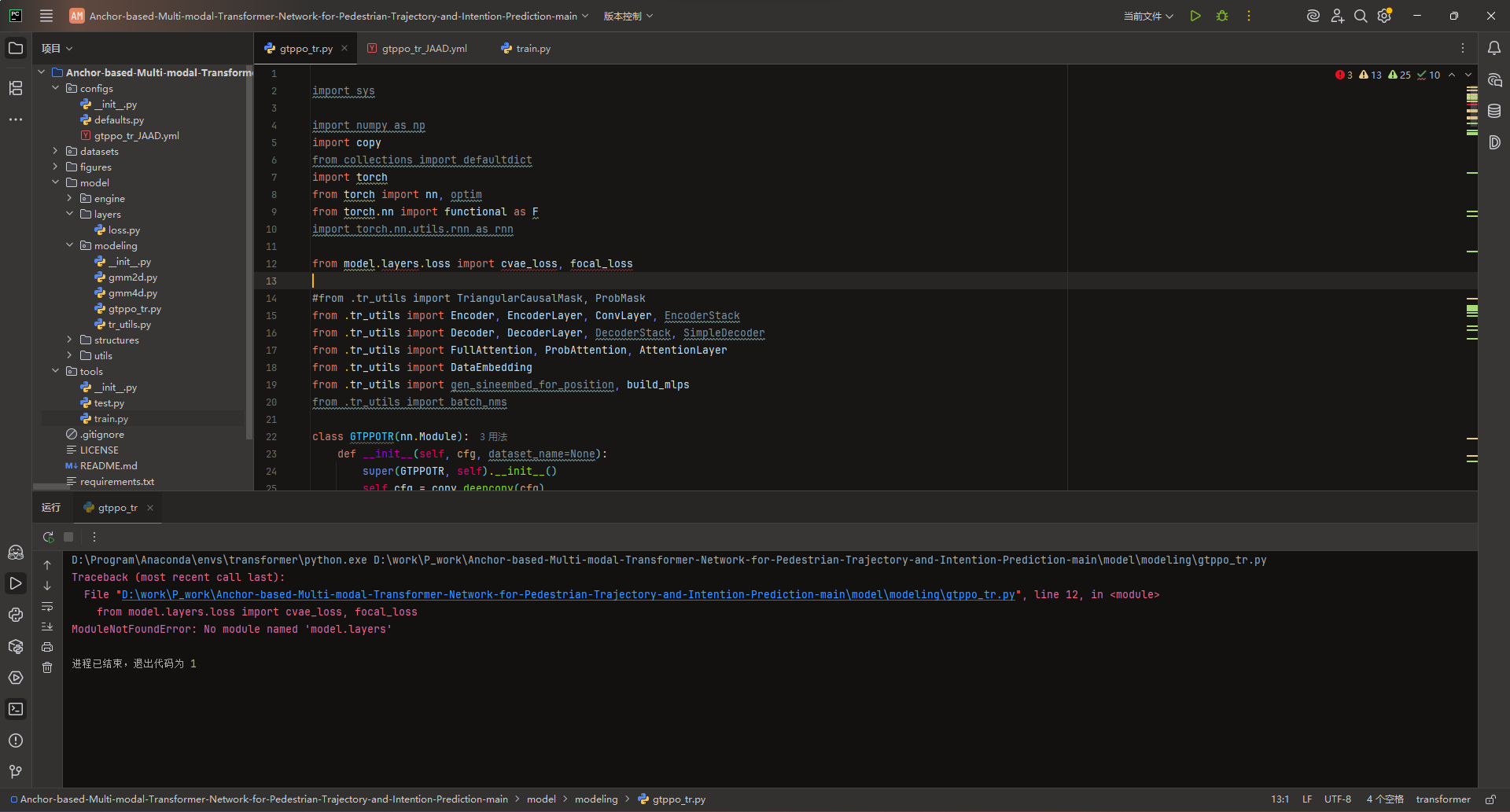Open the project name dropdown in title bar

(x=329, y=16)
